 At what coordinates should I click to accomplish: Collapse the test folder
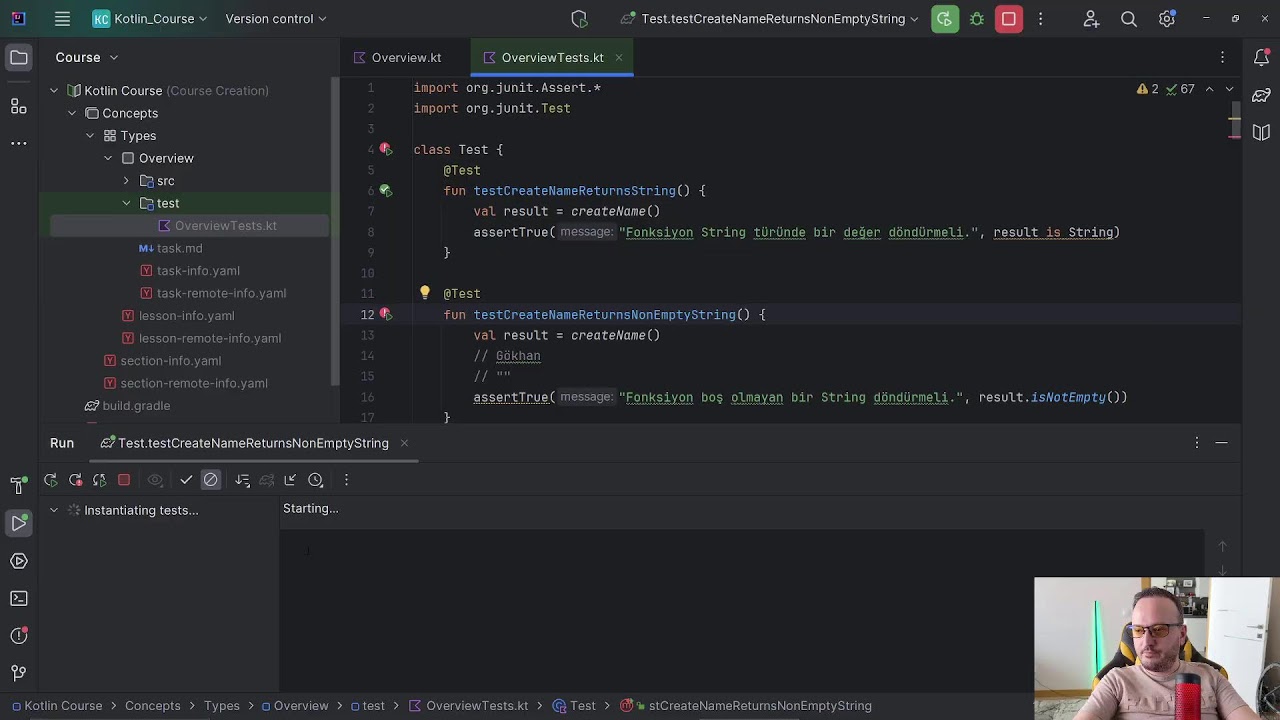[x=126, y=203]
